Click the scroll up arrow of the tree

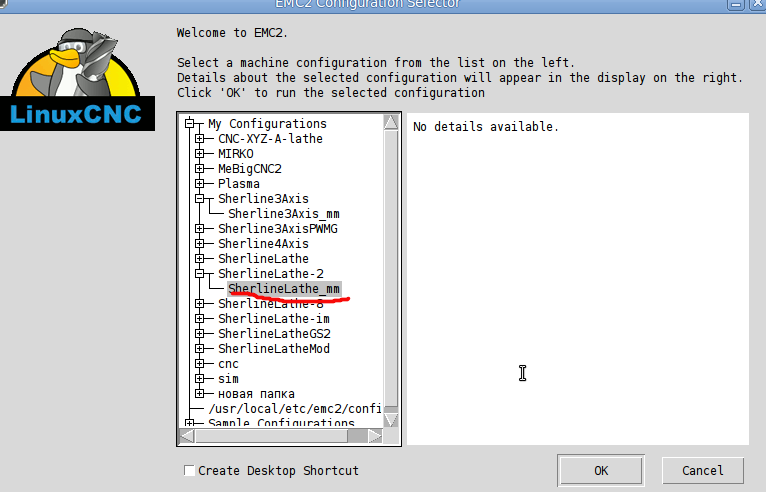tap(391, 122)
